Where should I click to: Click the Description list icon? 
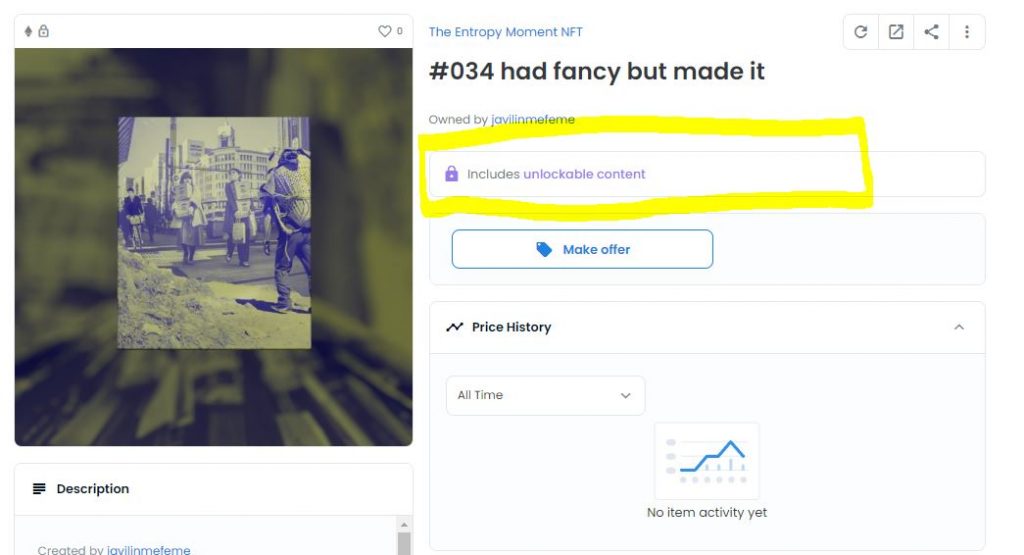coord(39,488)
